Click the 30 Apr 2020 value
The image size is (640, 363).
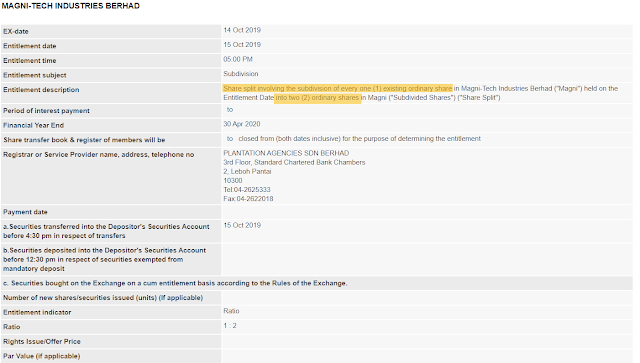point(242,124)
